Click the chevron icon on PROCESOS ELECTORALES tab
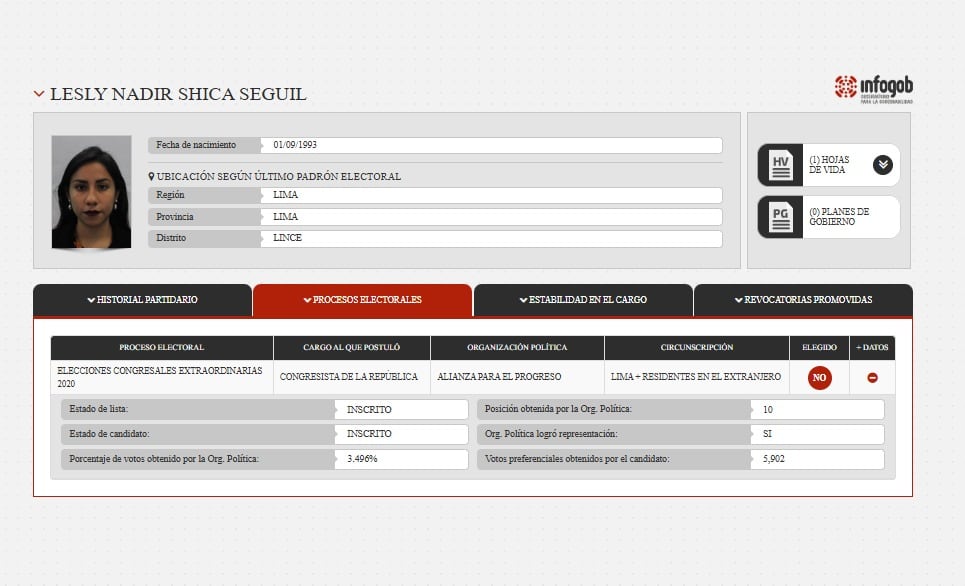Screen dimensions: 965x586 [310, 300]
